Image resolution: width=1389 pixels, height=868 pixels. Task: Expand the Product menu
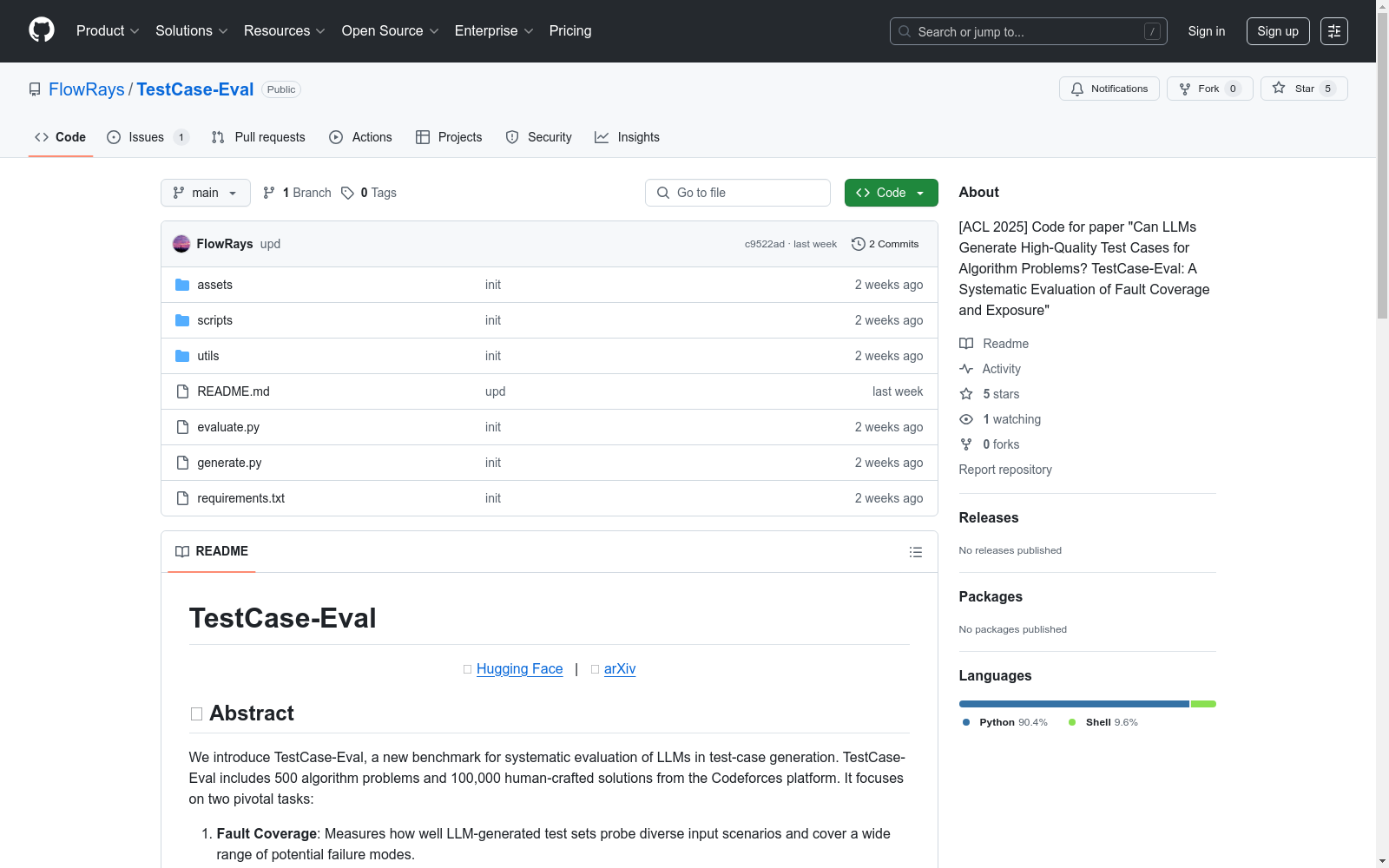pyautogui.click(x=108, y=30)
